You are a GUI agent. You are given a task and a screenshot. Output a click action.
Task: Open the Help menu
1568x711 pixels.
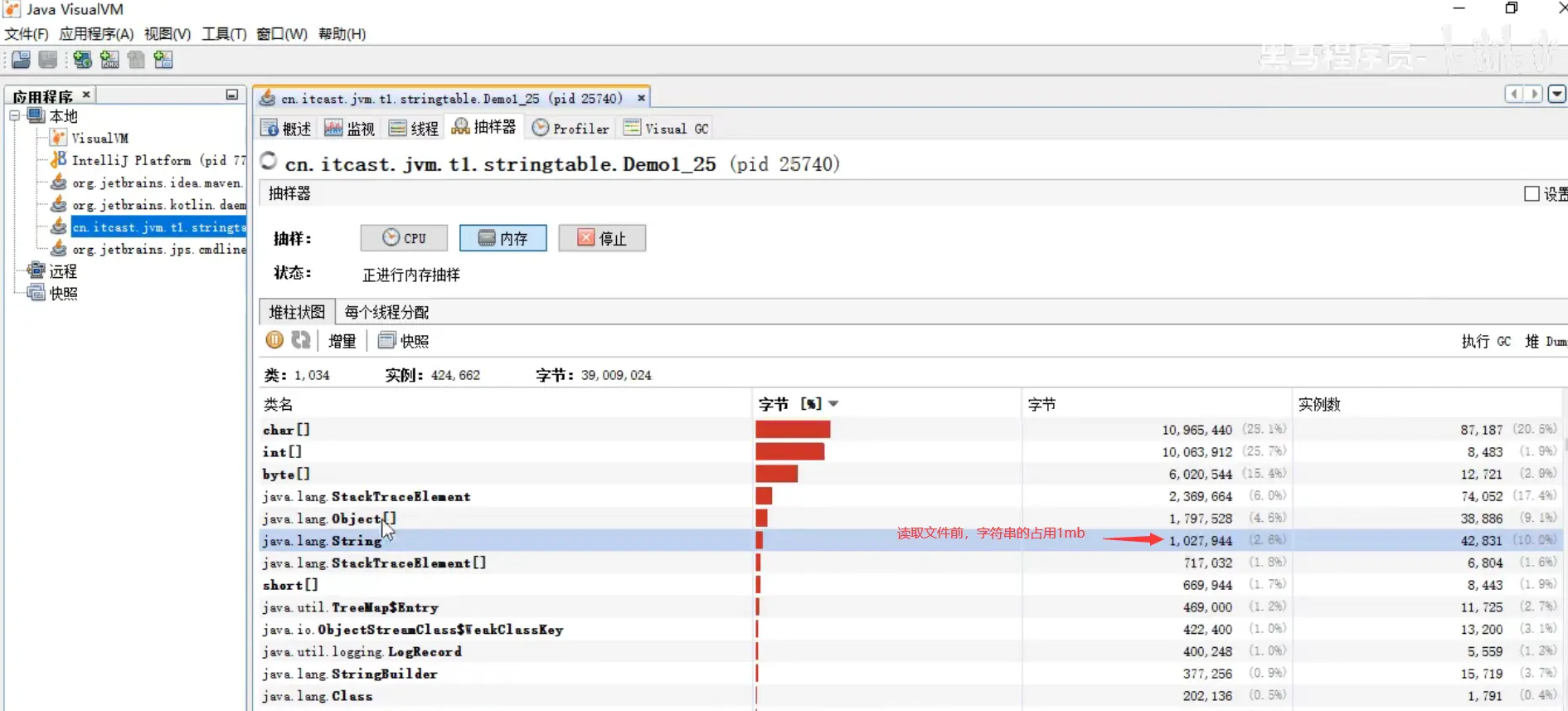click(x=342, y=34)
